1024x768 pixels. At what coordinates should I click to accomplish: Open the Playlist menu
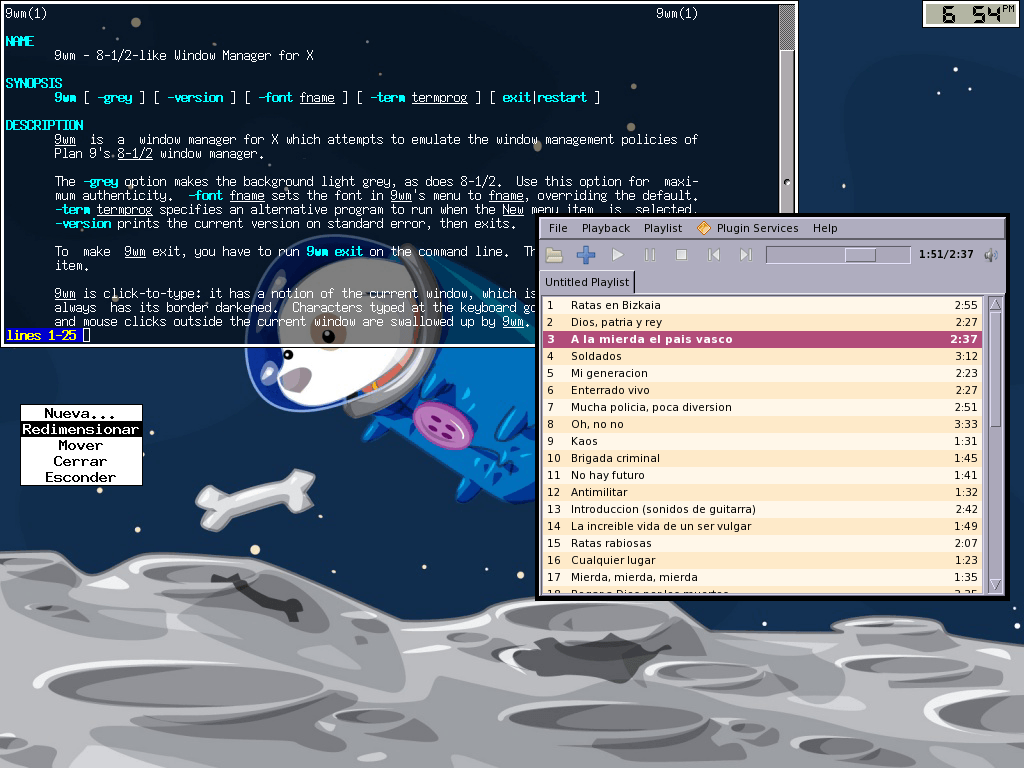point(663,228)
